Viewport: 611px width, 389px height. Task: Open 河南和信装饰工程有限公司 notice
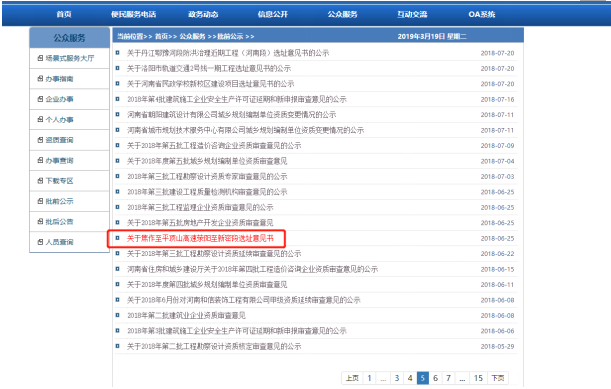[244, 300]
